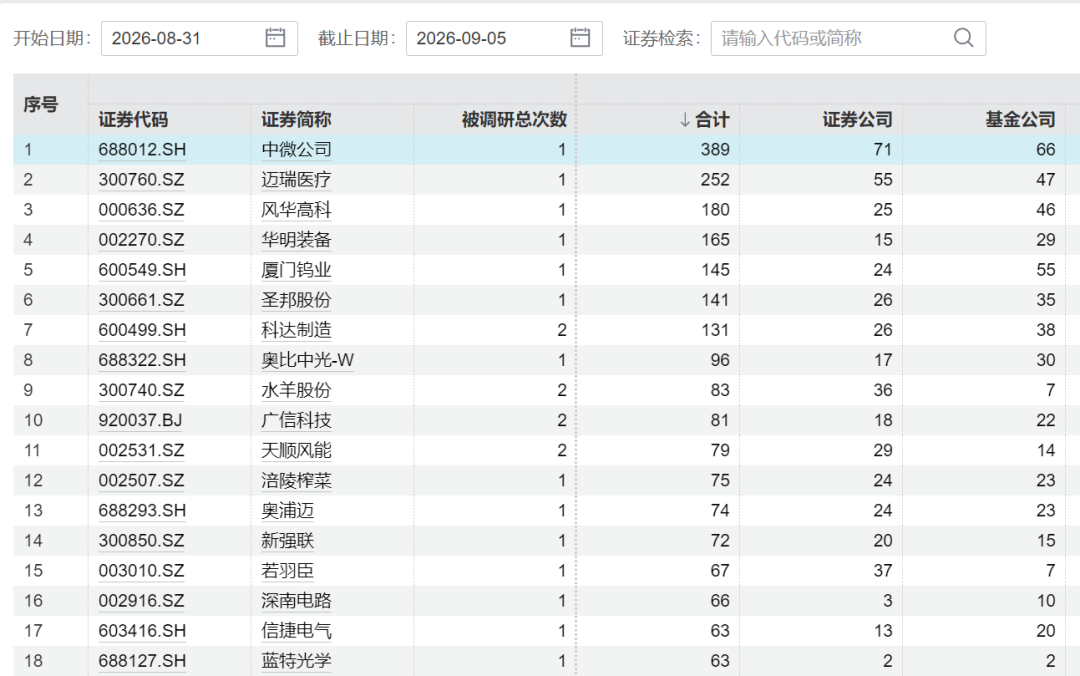Open stock code link 002507.SZ

point(141,481)
